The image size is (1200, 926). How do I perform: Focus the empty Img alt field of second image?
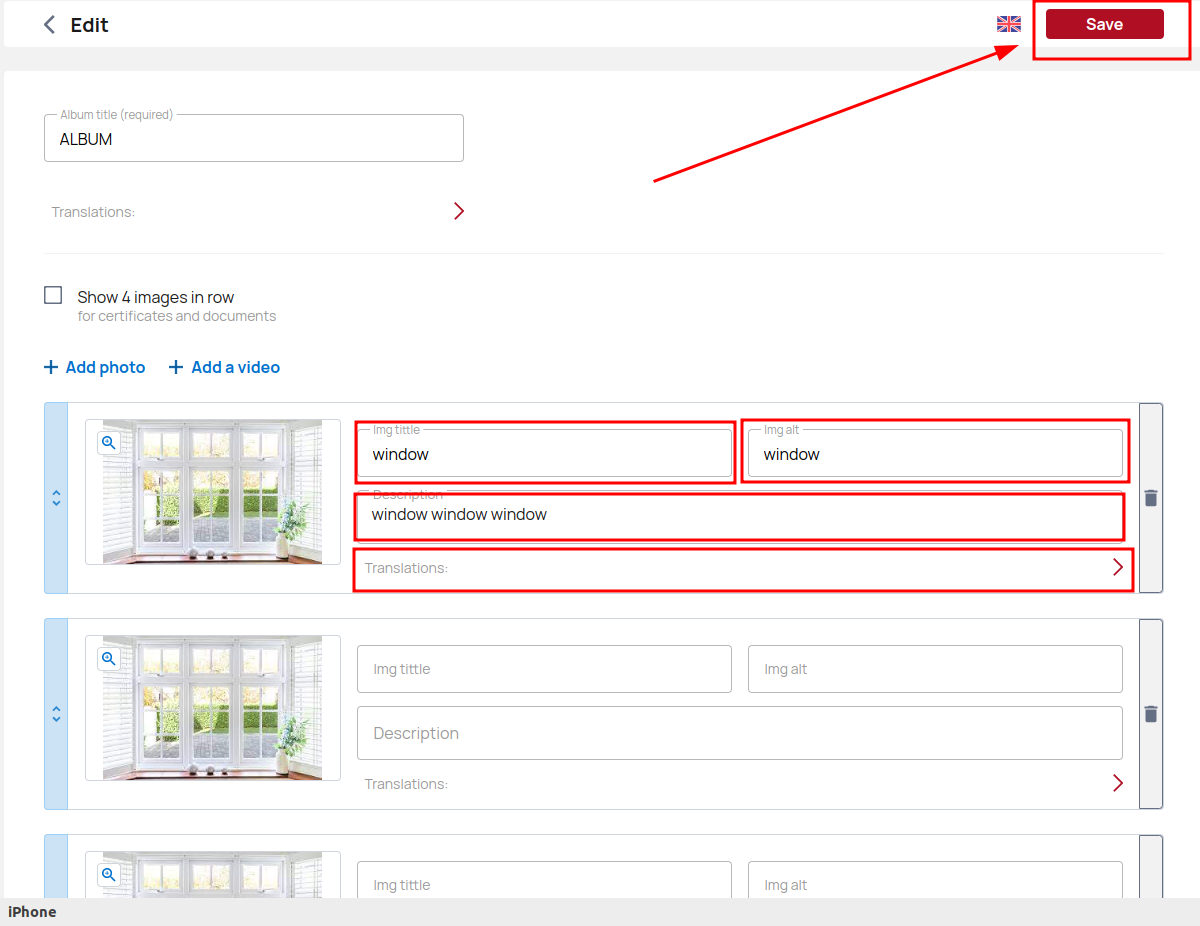point(935,669)
